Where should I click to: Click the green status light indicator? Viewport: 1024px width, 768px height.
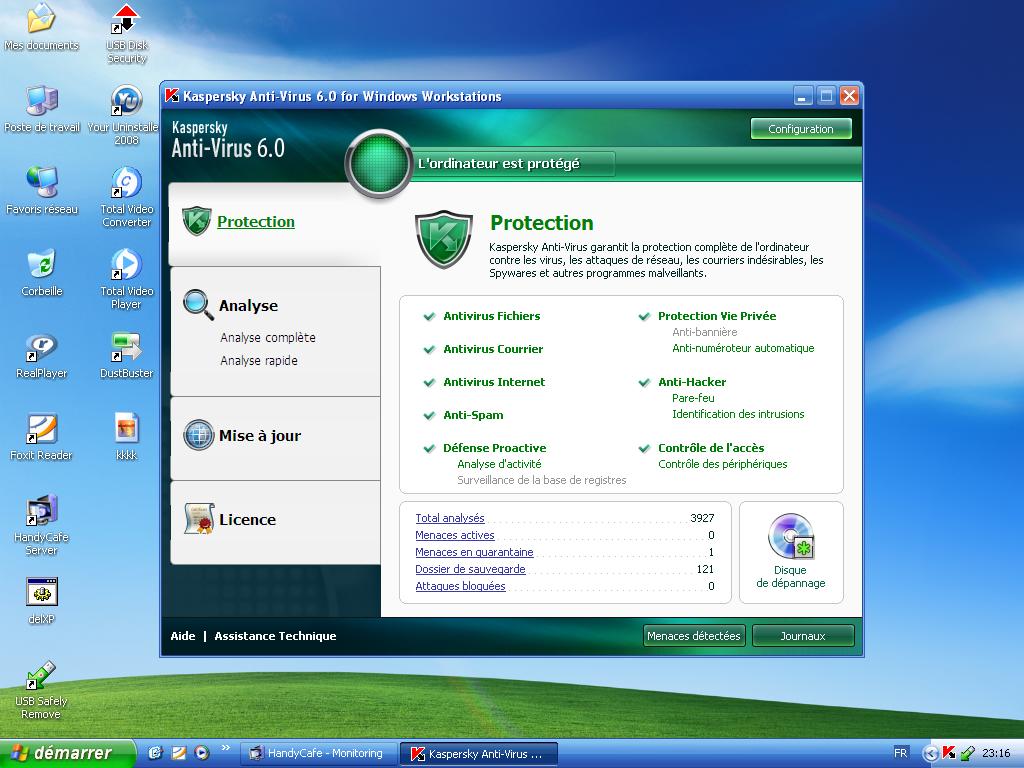(x=379, y=163)
